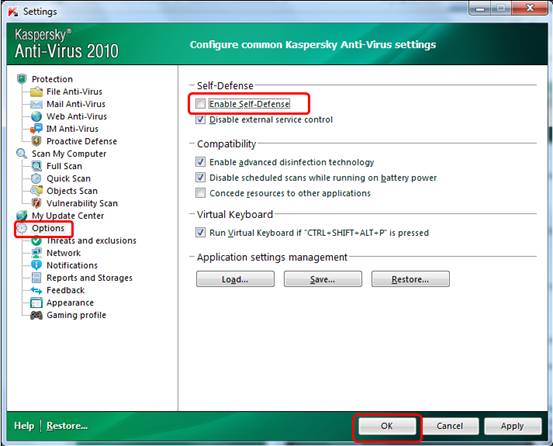Open Feedback settings
Image resolution: width=553 pixels, height=446 pixels.
pos(65,290)
